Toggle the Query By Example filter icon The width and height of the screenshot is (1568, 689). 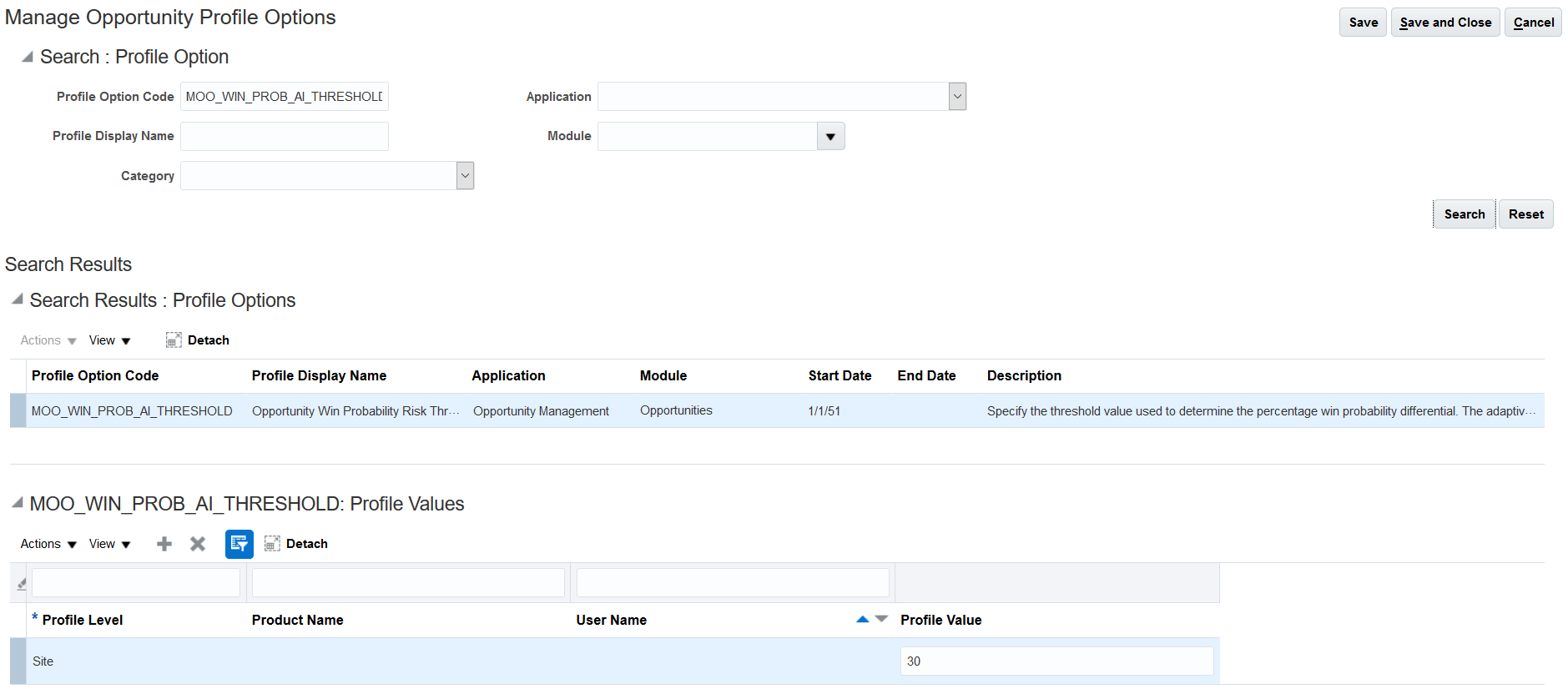[239, 544]
